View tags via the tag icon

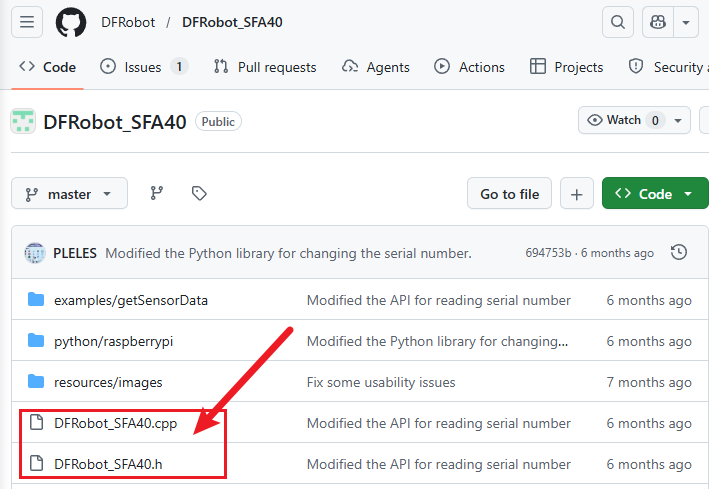click(199, 193)
